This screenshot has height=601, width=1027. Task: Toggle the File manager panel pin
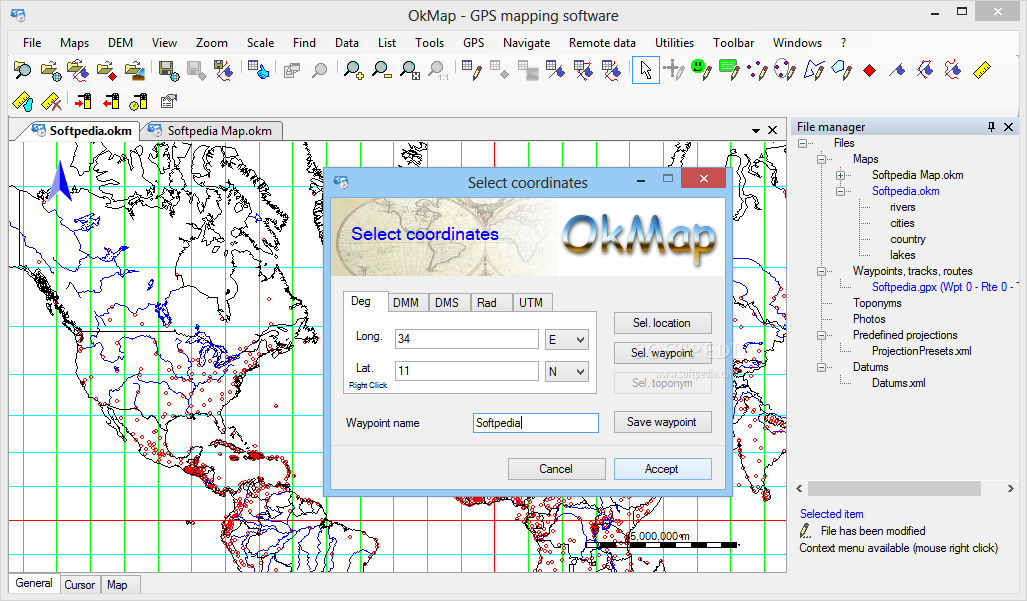pos(992,127)
